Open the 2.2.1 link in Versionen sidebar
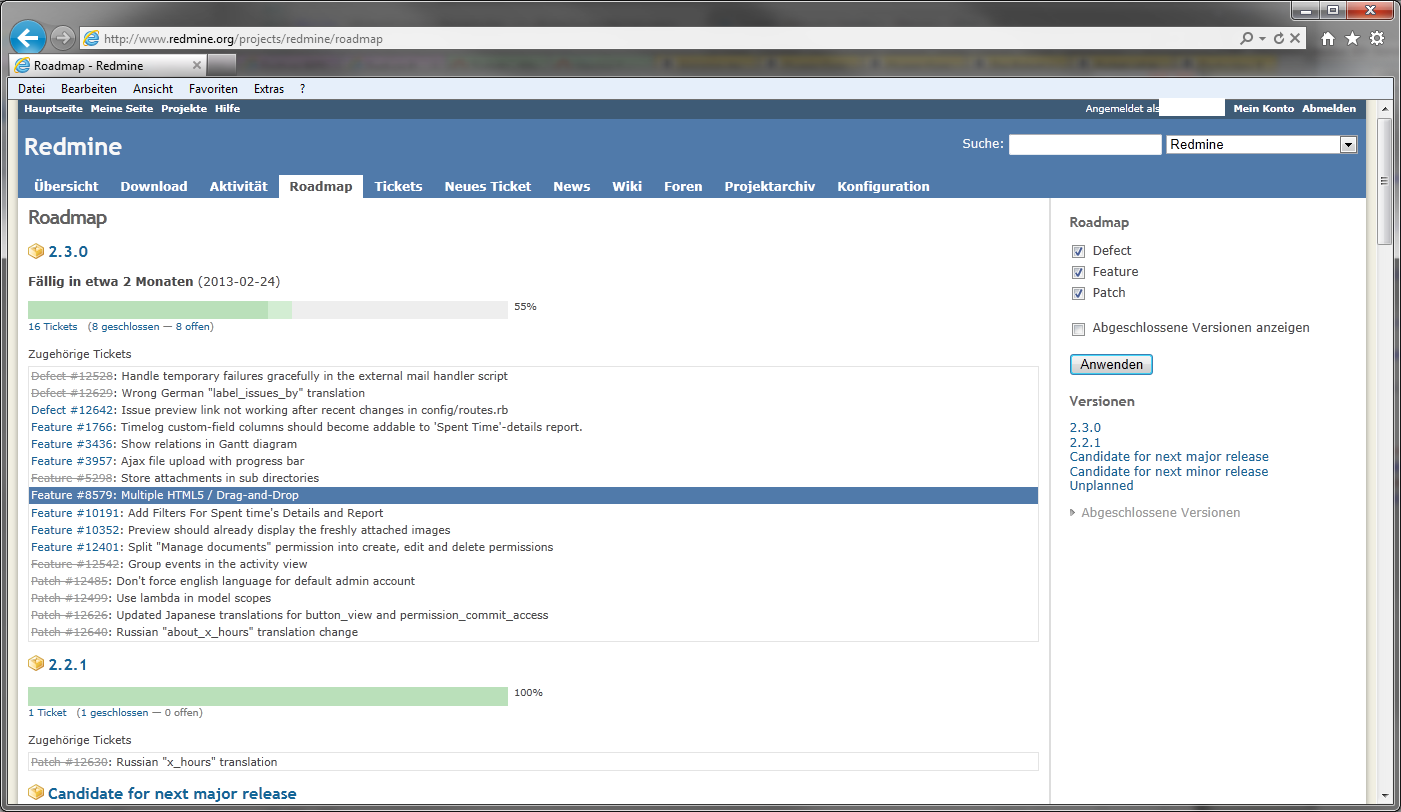Image resolution: width=1401 pixels, height=812 pixels. click(1085, 442)
